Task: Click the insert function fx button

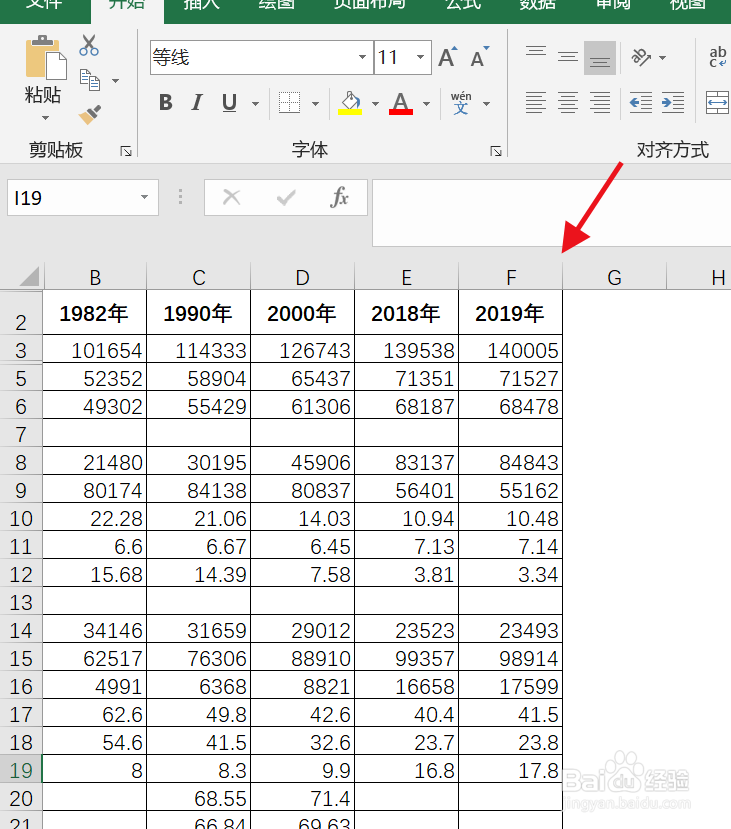Action: 339,198
